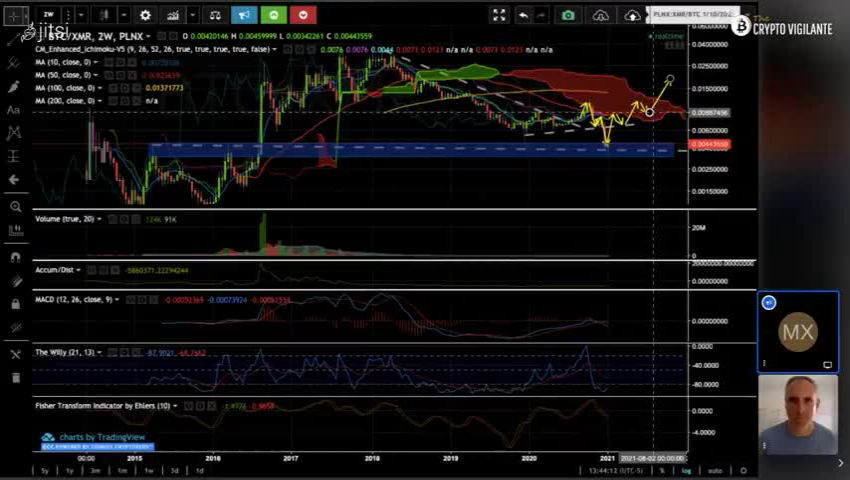Select the 1d time range
850x480 pixels.
pyautogui.click(x=199, y=471)
